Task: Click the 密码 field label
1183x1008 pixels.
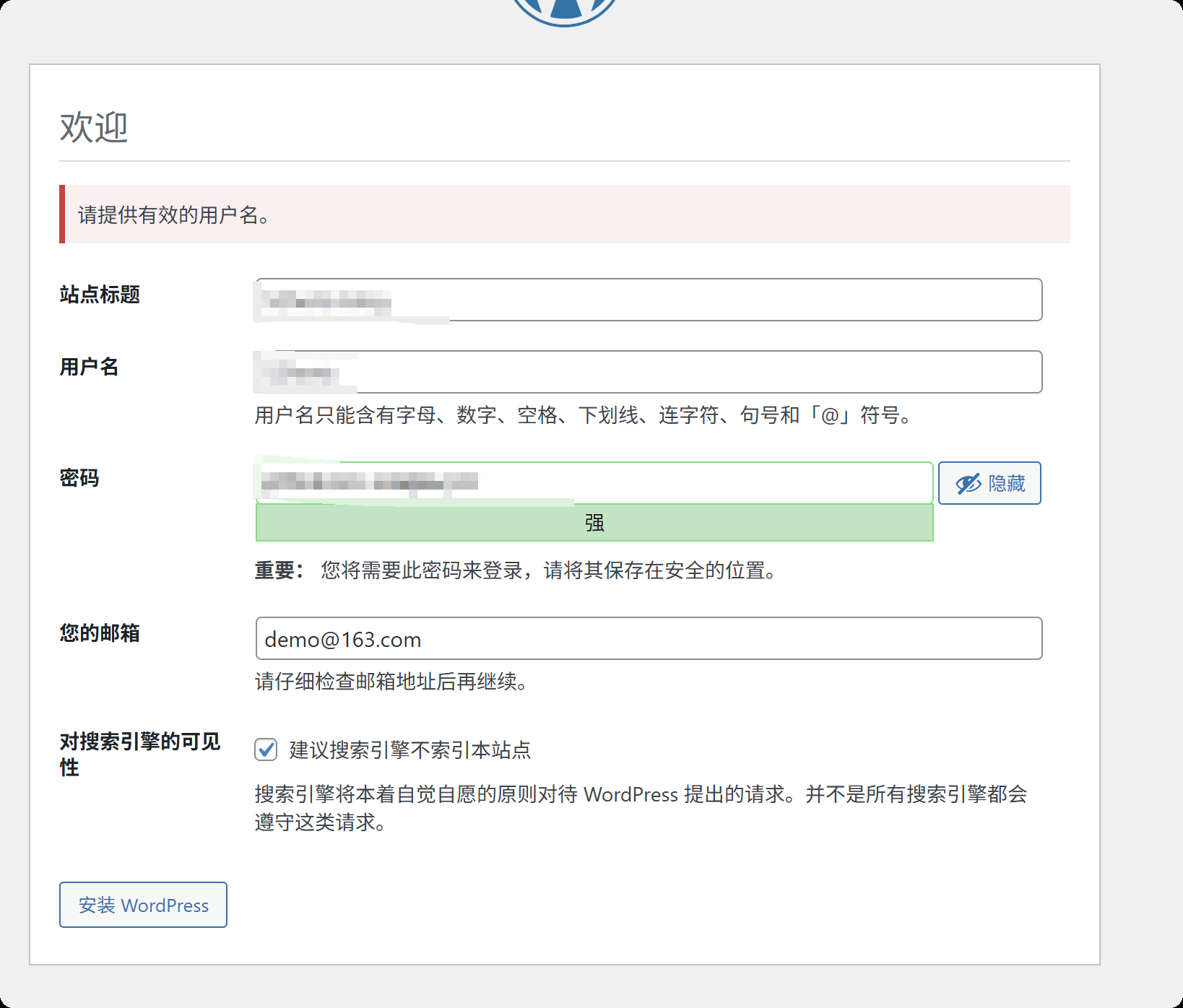Action: 79,478
